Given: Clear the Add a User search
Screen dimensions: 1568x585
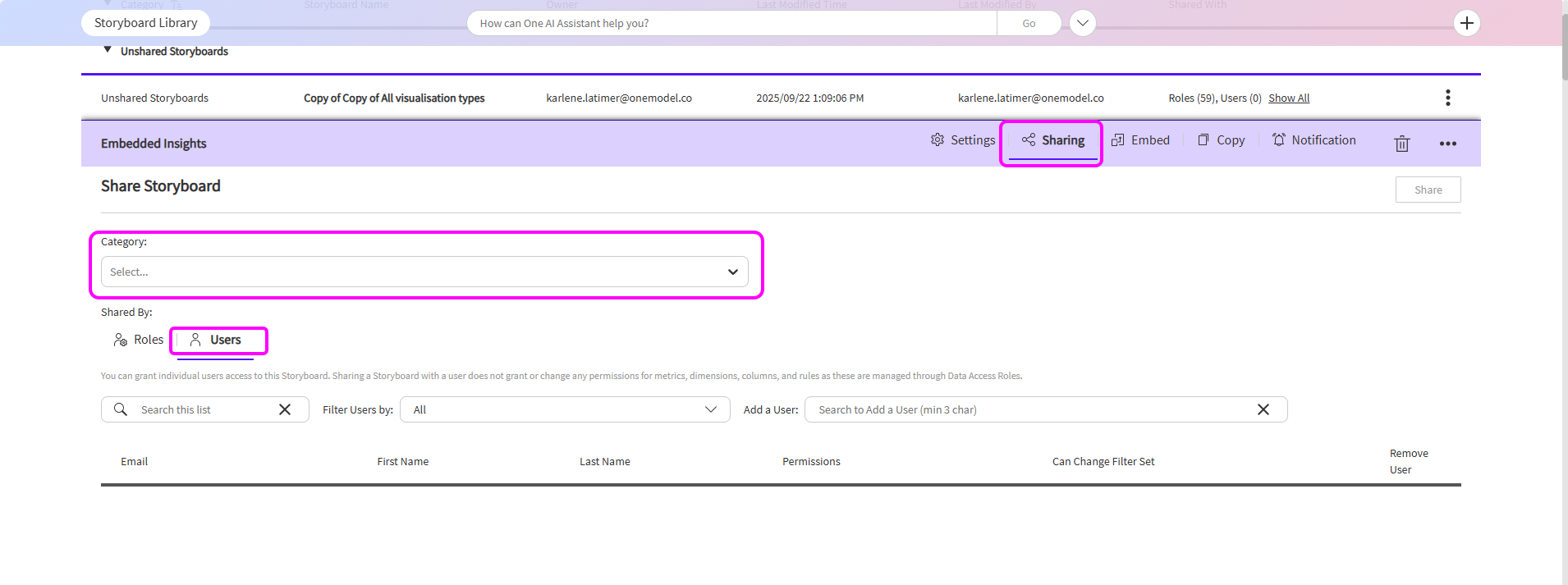Looking at the screenshot, I should 1263,409.
